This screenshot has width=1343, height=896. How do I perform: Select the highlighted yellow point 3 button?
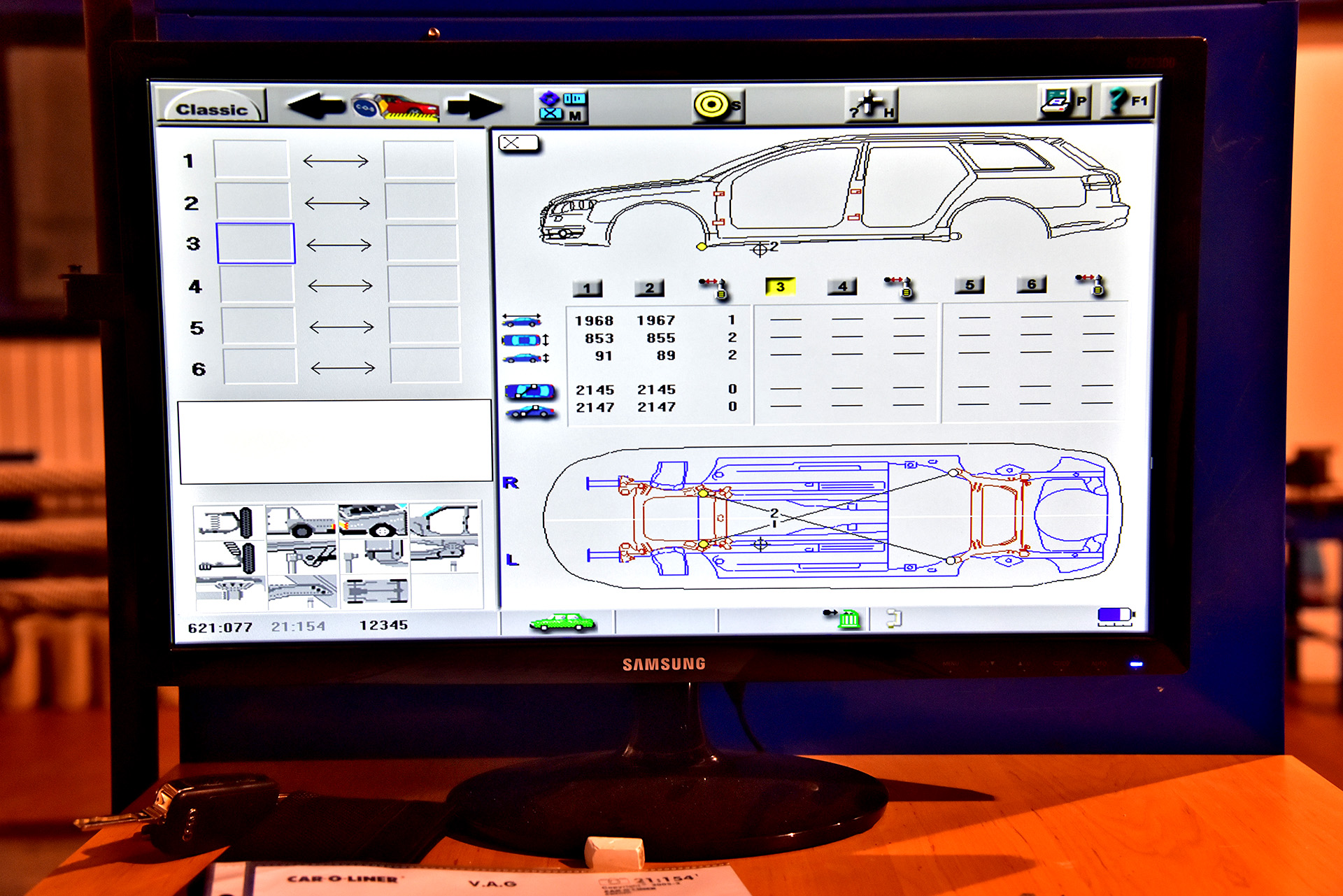tap(780, 287)
